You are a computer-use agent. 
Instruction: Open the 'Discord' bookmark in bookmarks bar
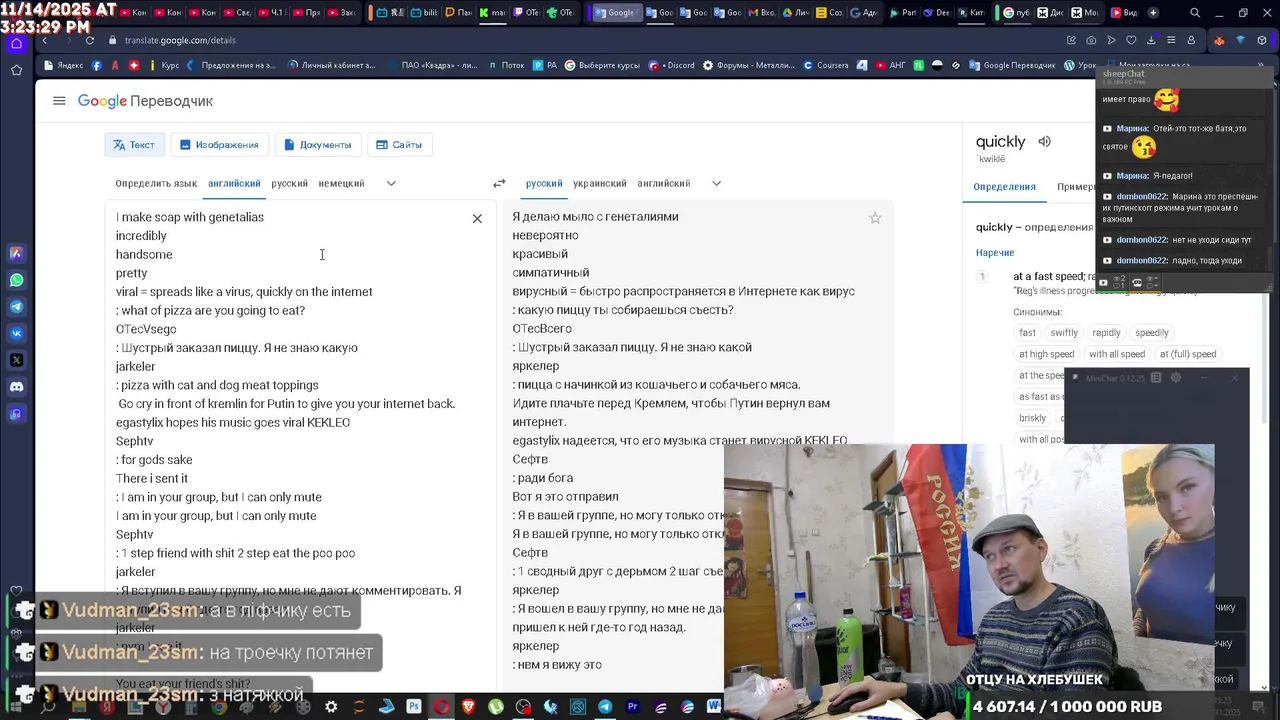[672, 65]
